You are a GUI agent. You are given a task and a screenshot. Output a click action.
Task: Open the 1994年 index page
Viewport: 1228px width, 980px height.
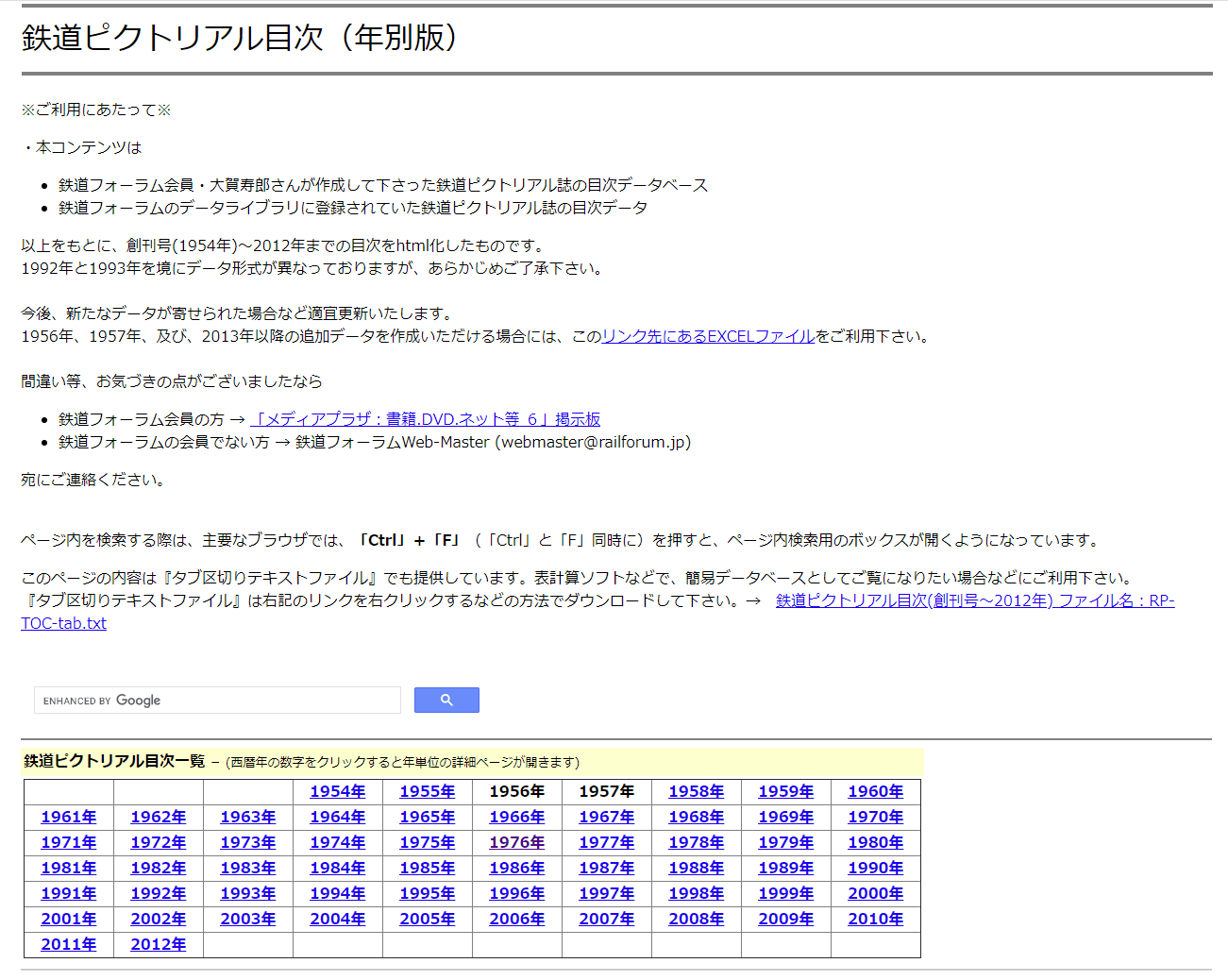(x=338, y=893)
